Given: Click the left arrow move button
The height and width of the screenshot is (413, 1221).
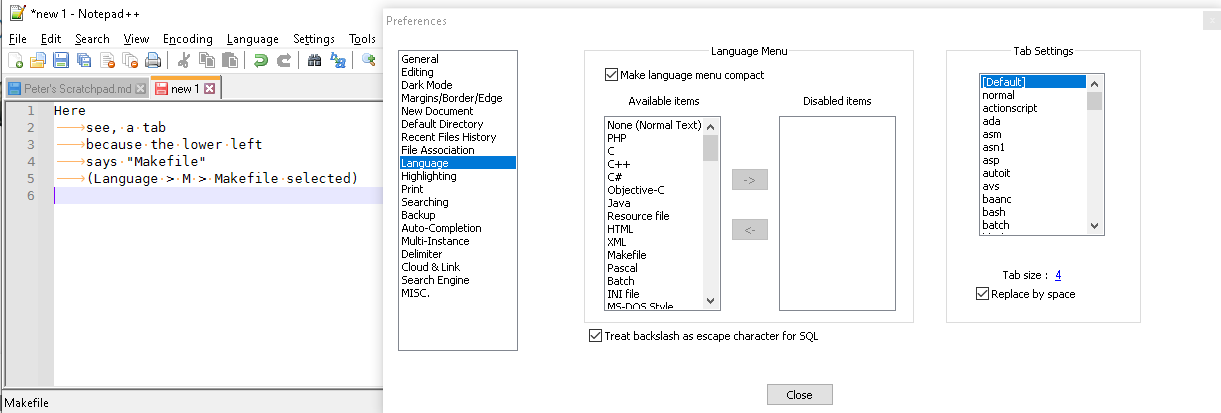Looking at the screenshot, I should (750, 231).
